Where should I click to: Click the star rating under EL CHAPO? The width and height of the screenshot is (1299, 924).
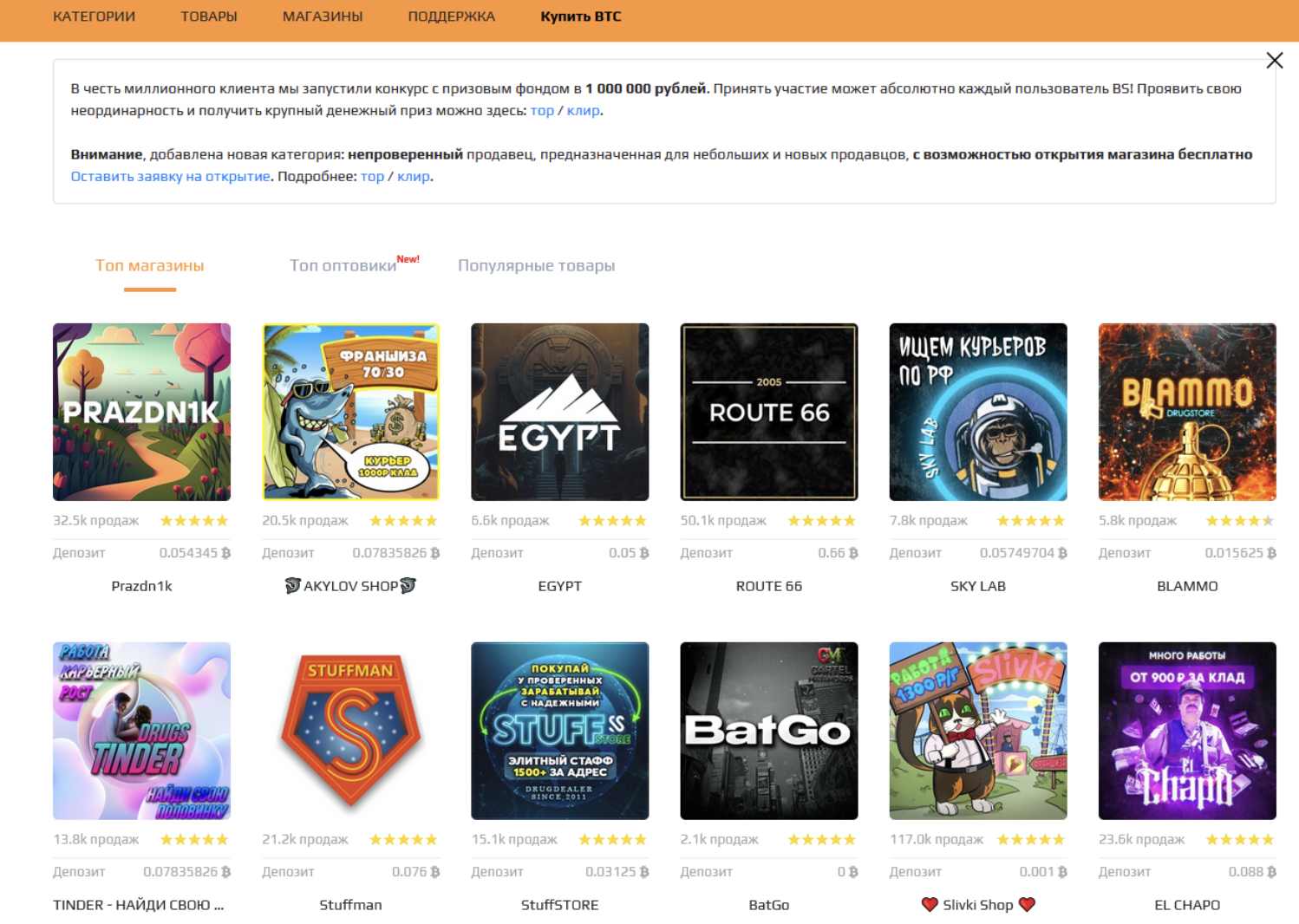1240,839
